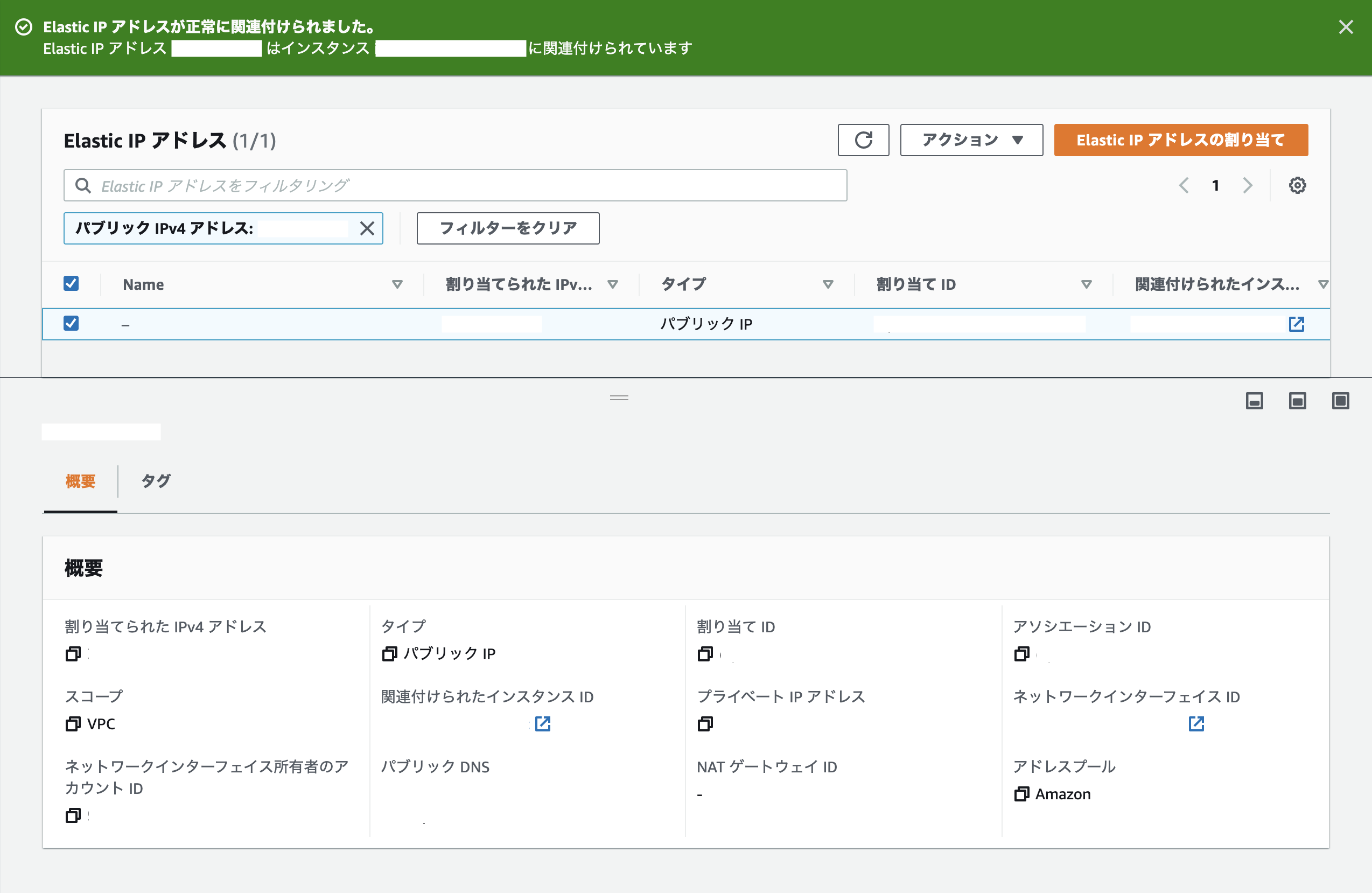Focus the Elastic IP filter search field

[455, 186]
